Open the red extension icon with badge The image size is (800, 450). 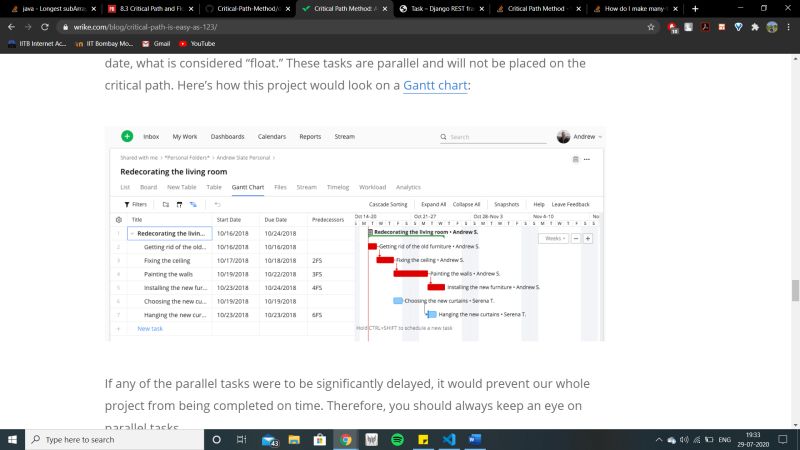point(672,28)
